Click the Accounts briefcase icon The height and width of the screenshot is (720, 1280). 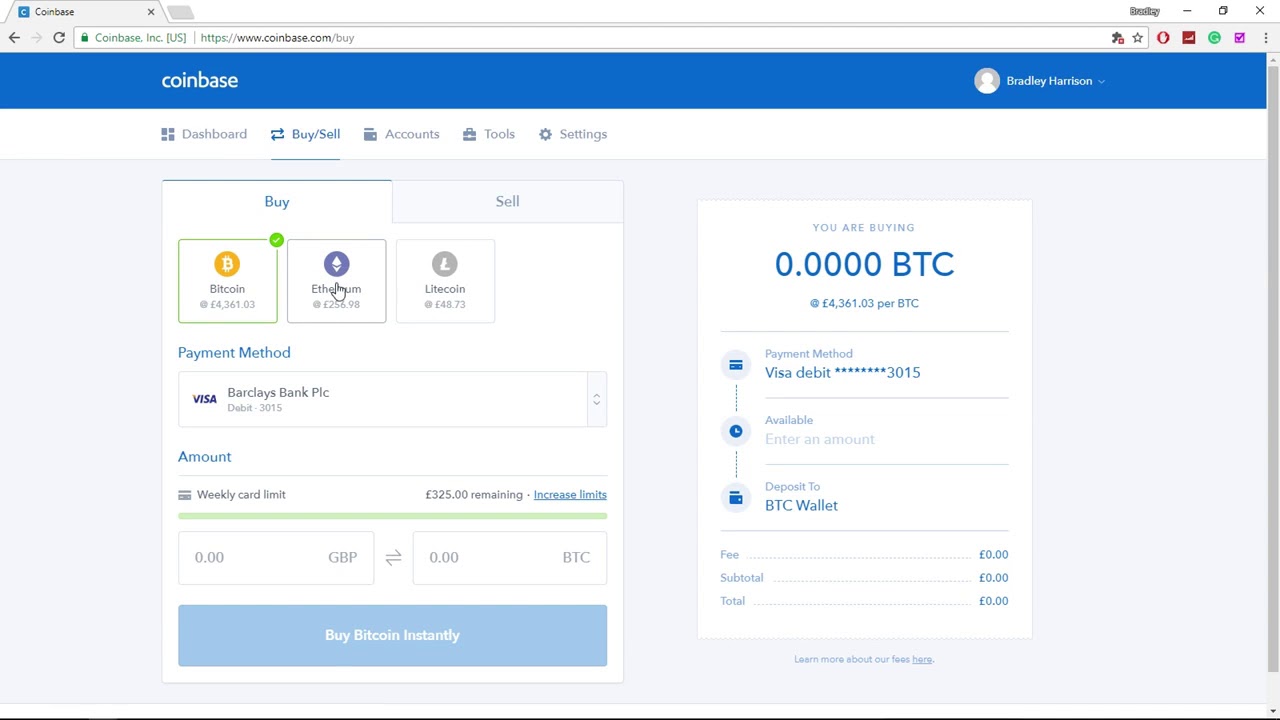[370, 134]
